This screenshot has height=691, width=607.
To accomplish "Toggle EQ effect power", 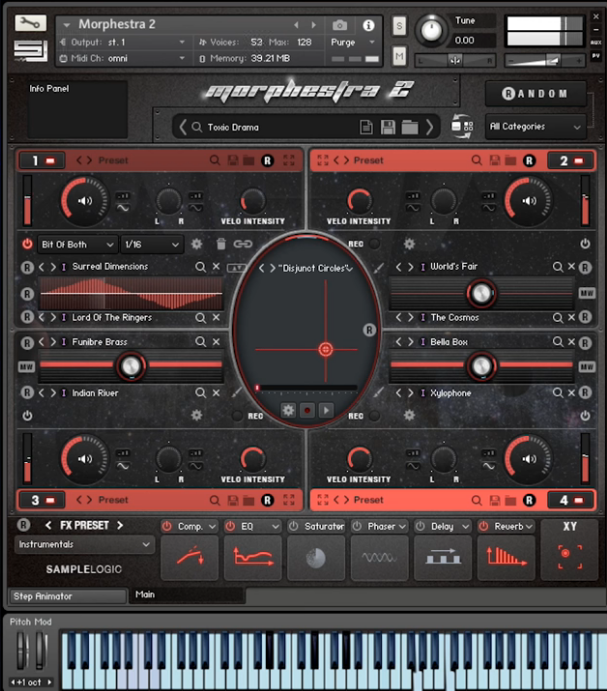I will pyautogui.click(x=230, y=526).
